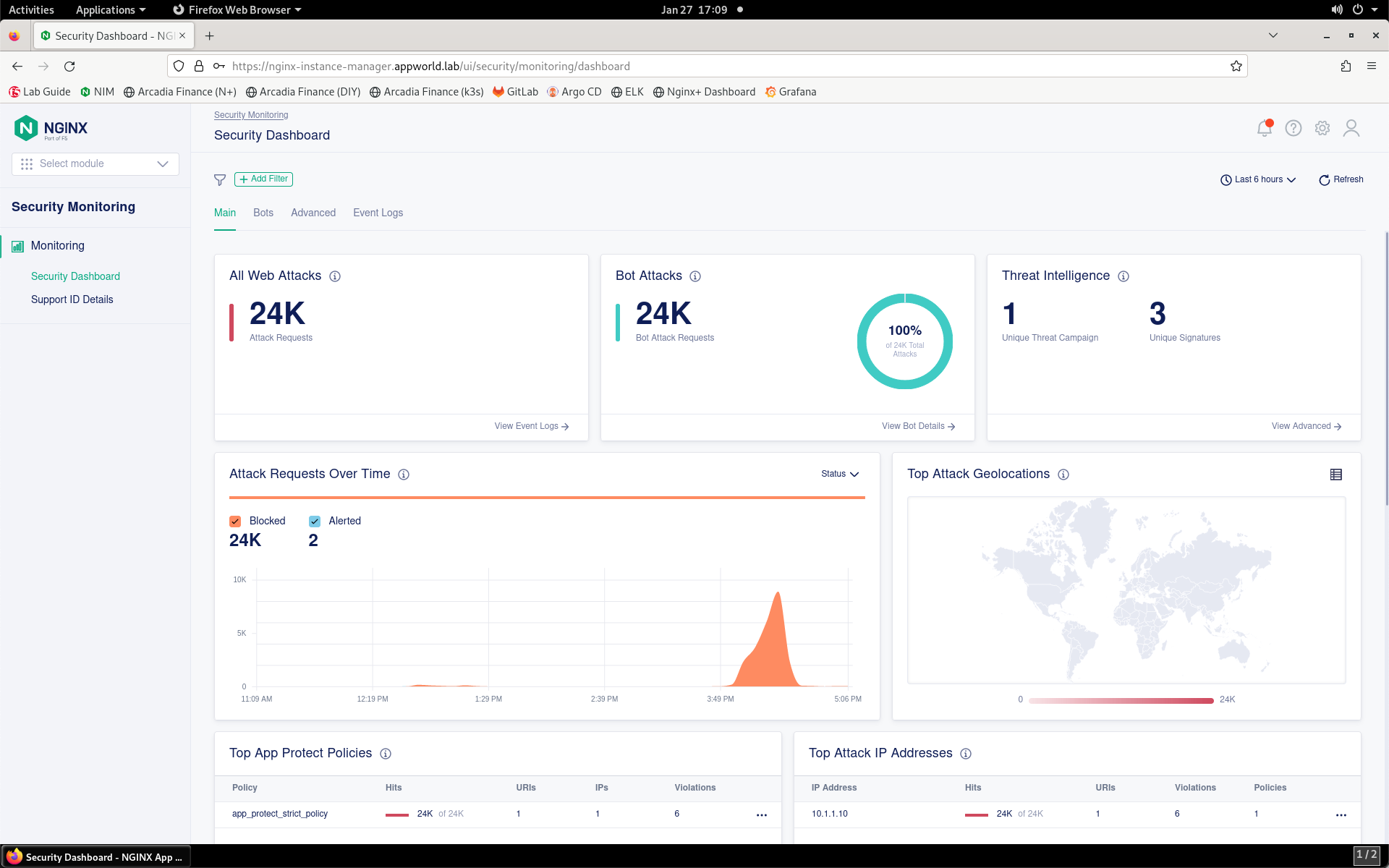Click the info icon beside Threat Intelligence

point(1123,276)
